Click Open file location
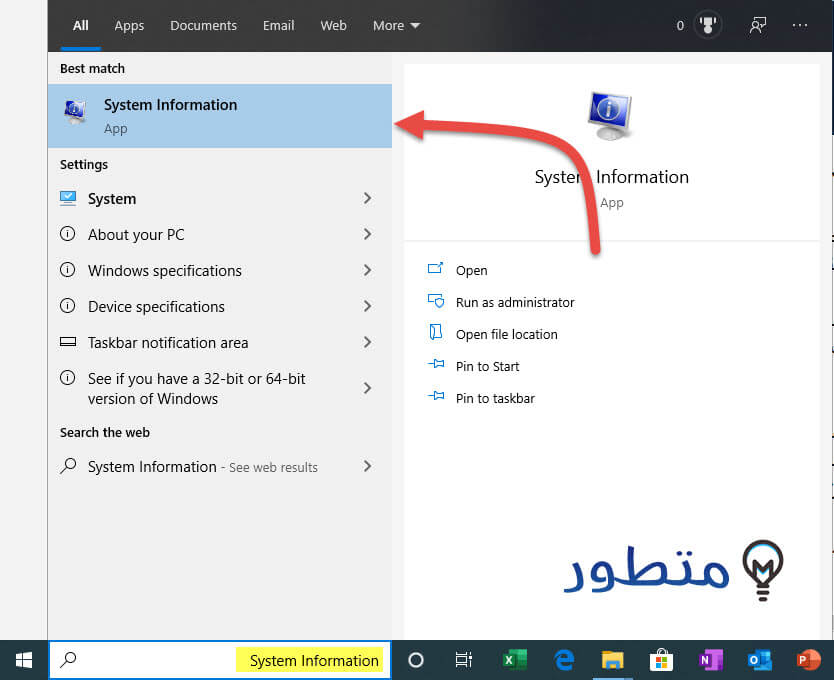Viewport: 834px width, 680px height. (506, 334)
